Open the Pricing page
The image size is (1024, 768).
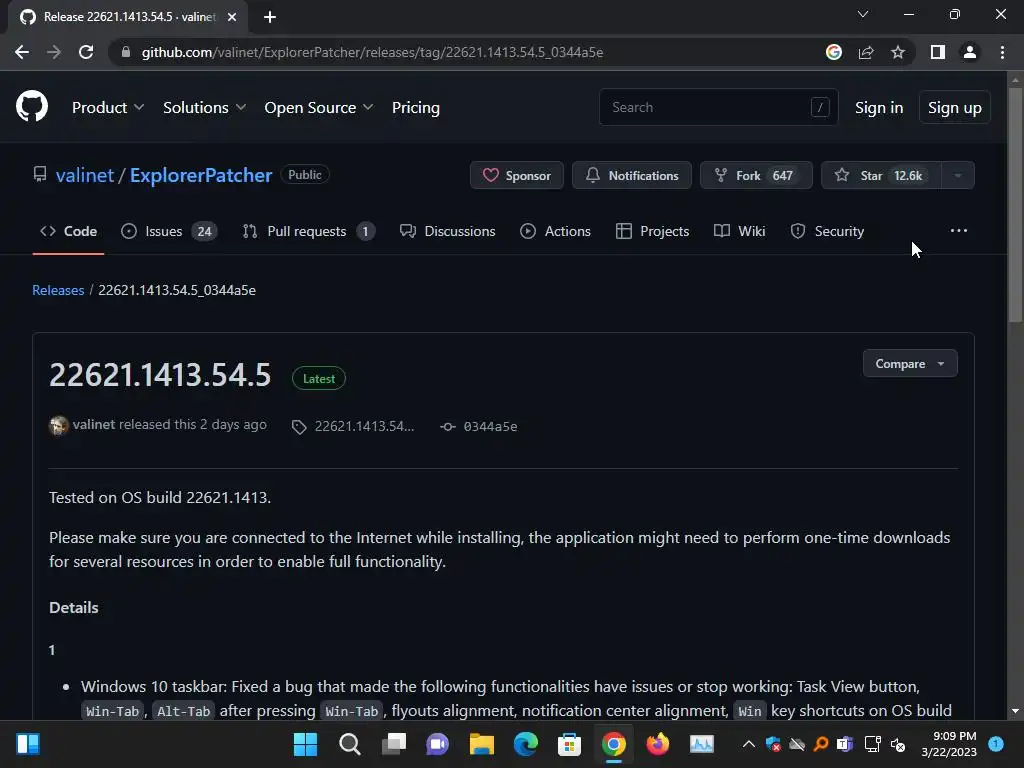click(x=416, y=108)
